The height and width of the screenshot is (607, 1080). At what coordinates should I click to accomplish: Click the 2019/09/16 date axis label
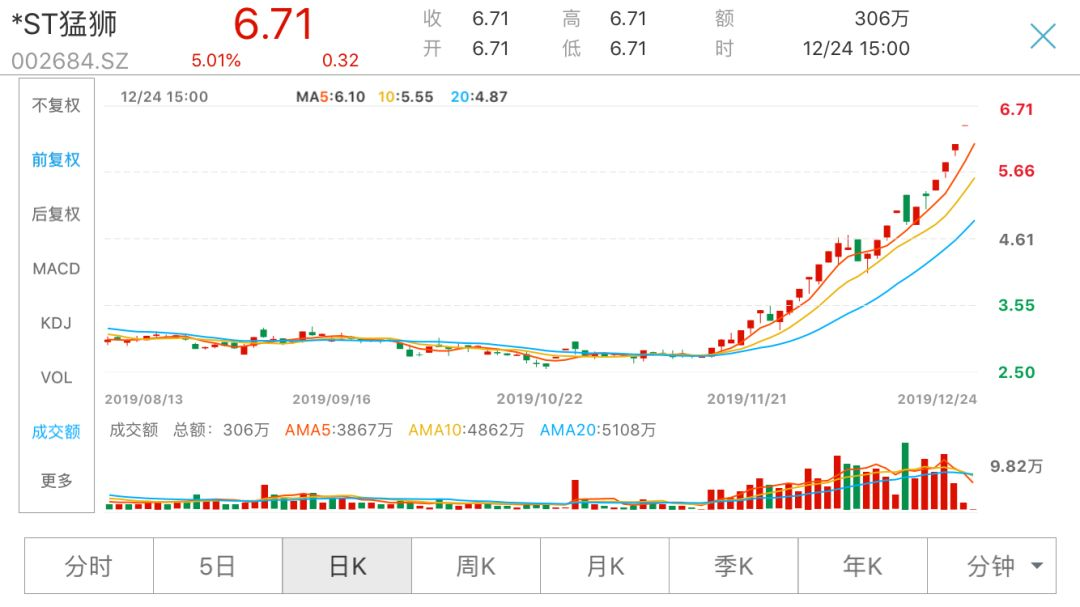tap(331, 399)
